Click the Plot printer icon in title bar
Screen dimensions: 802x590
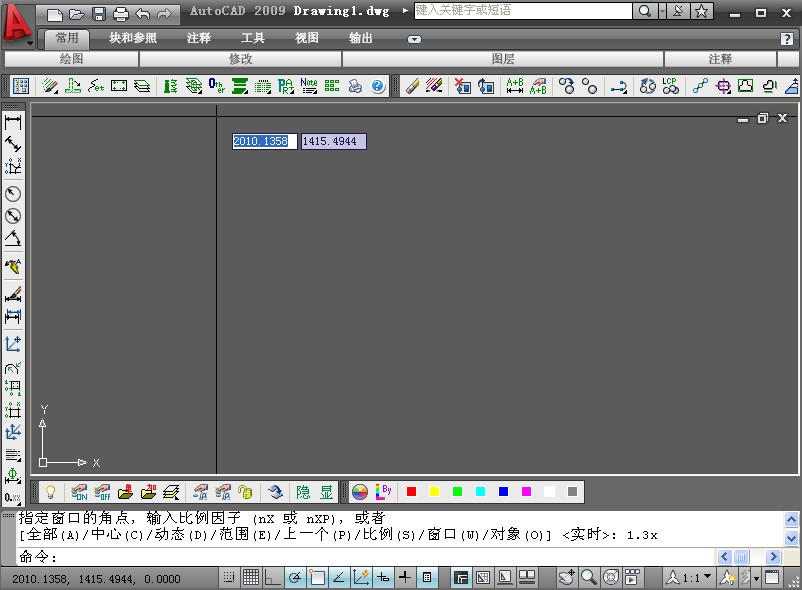coord(121,14)
